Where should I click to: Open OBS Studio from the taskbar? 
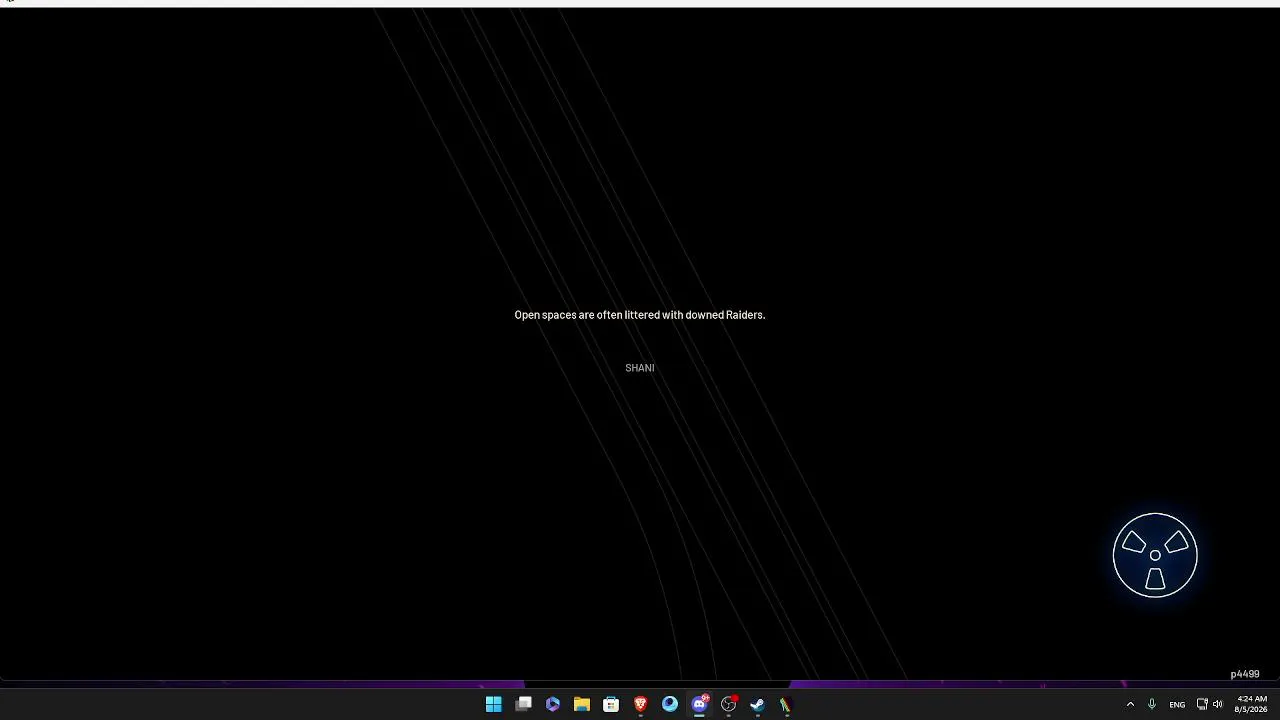point(729,704)
